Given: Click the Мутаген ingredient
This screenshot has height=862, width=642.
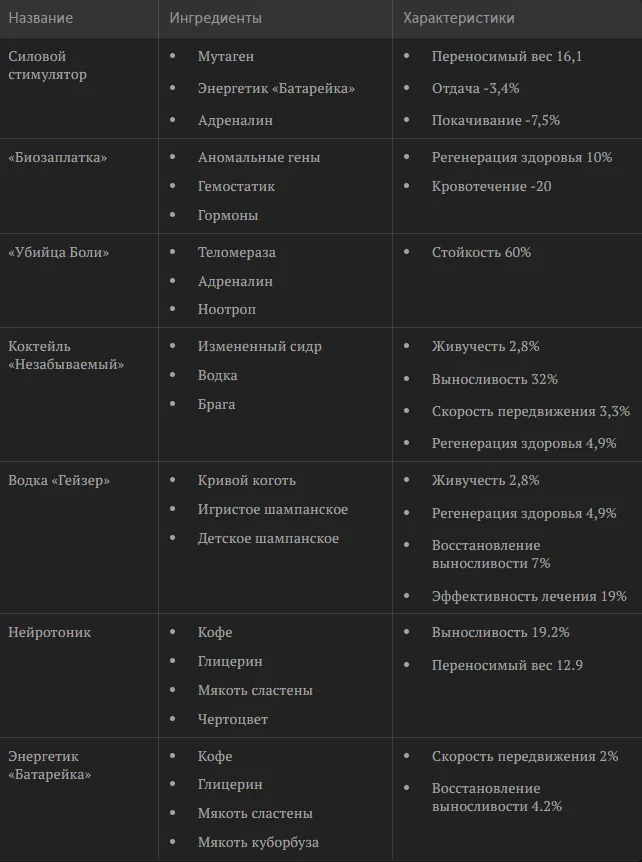Looking at the screenshot, I should [x=226, y=57].
